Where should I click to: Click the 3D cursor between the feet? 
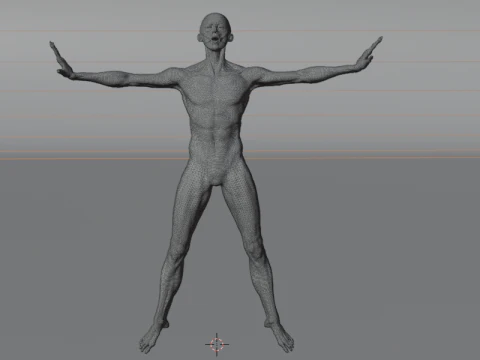pyautogui.click(x=217, y=344)
